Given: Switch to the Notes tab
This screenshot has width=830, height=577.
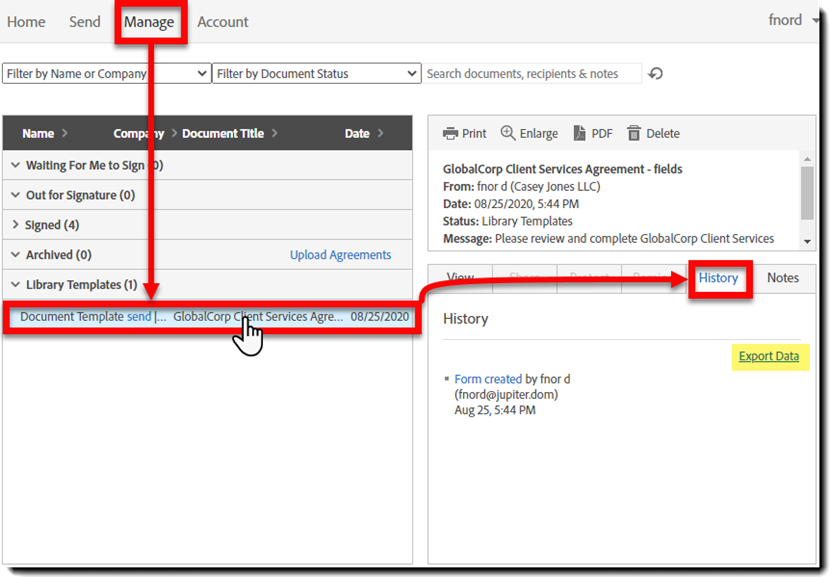Looking at the screenshot, I should pyautogui.click(x=783, y=278).
